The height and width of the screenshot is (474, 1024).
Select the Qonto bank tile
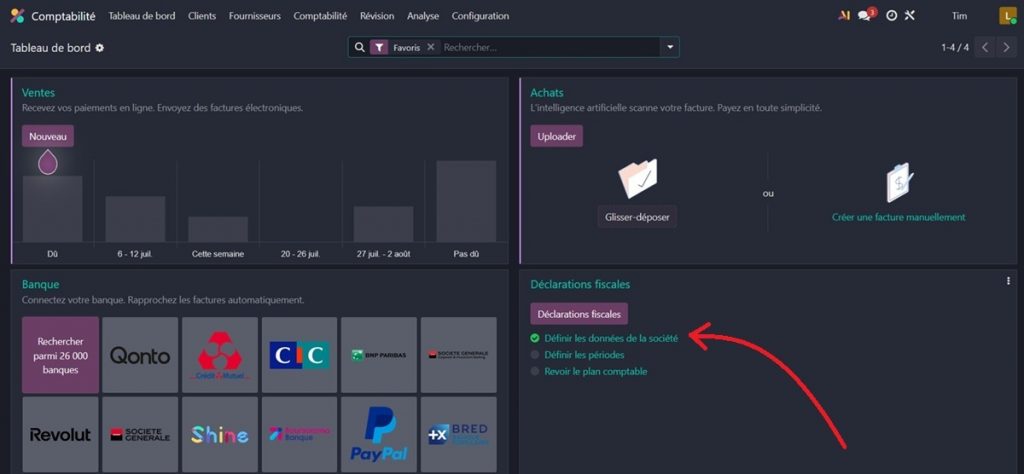tap(140, 355)
